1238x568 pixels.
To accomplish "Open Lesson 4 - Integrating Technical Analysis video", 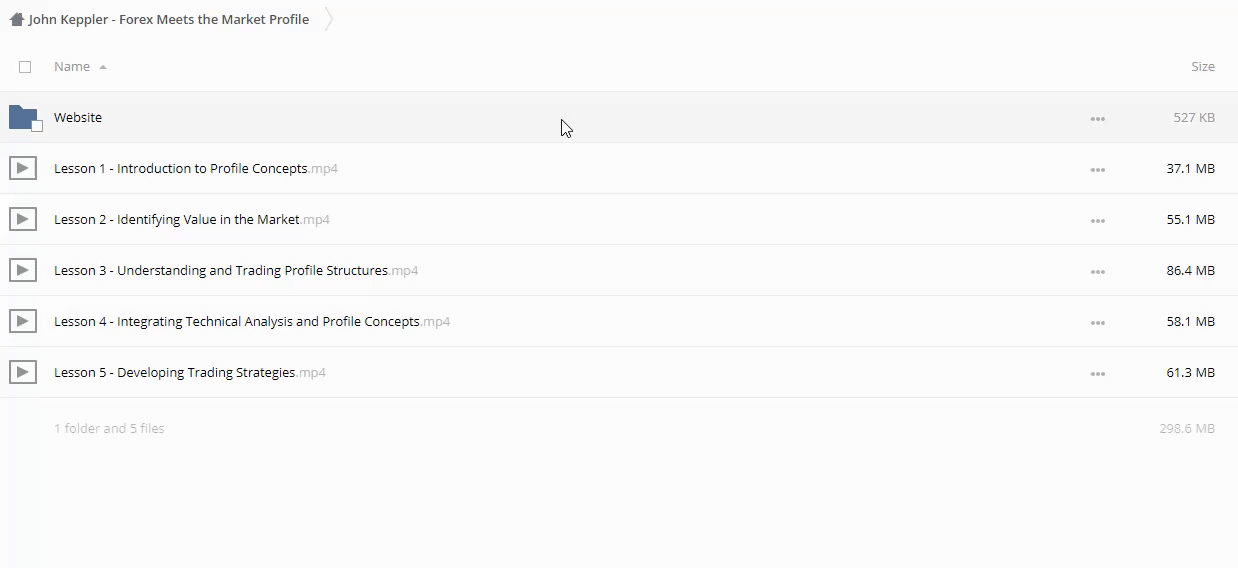I will point(237,321).
